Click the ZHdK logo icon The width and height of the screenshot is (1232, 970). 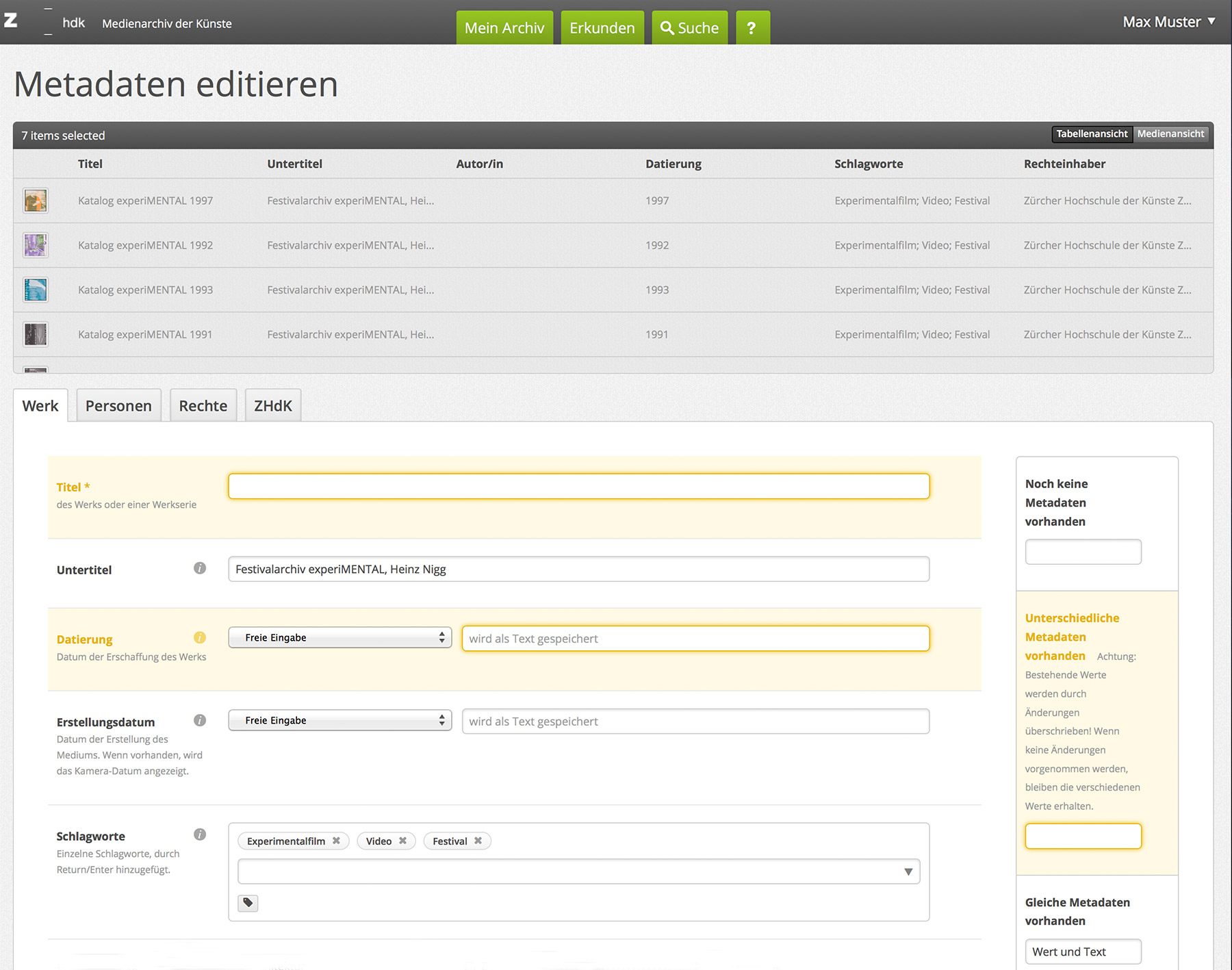(11, 21)
